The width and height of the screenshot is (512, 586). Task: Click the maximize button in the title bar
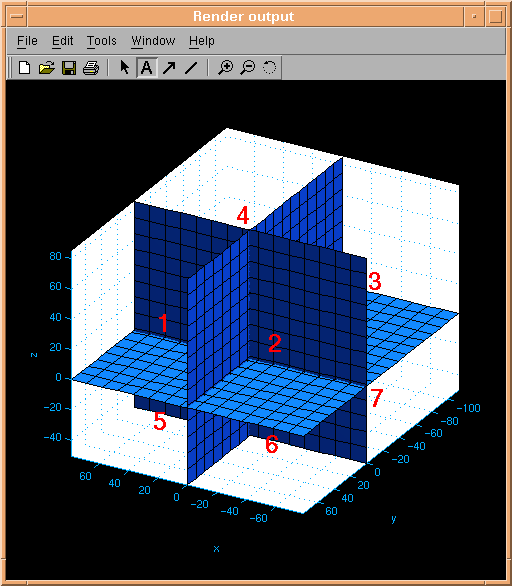coord(495,16)
